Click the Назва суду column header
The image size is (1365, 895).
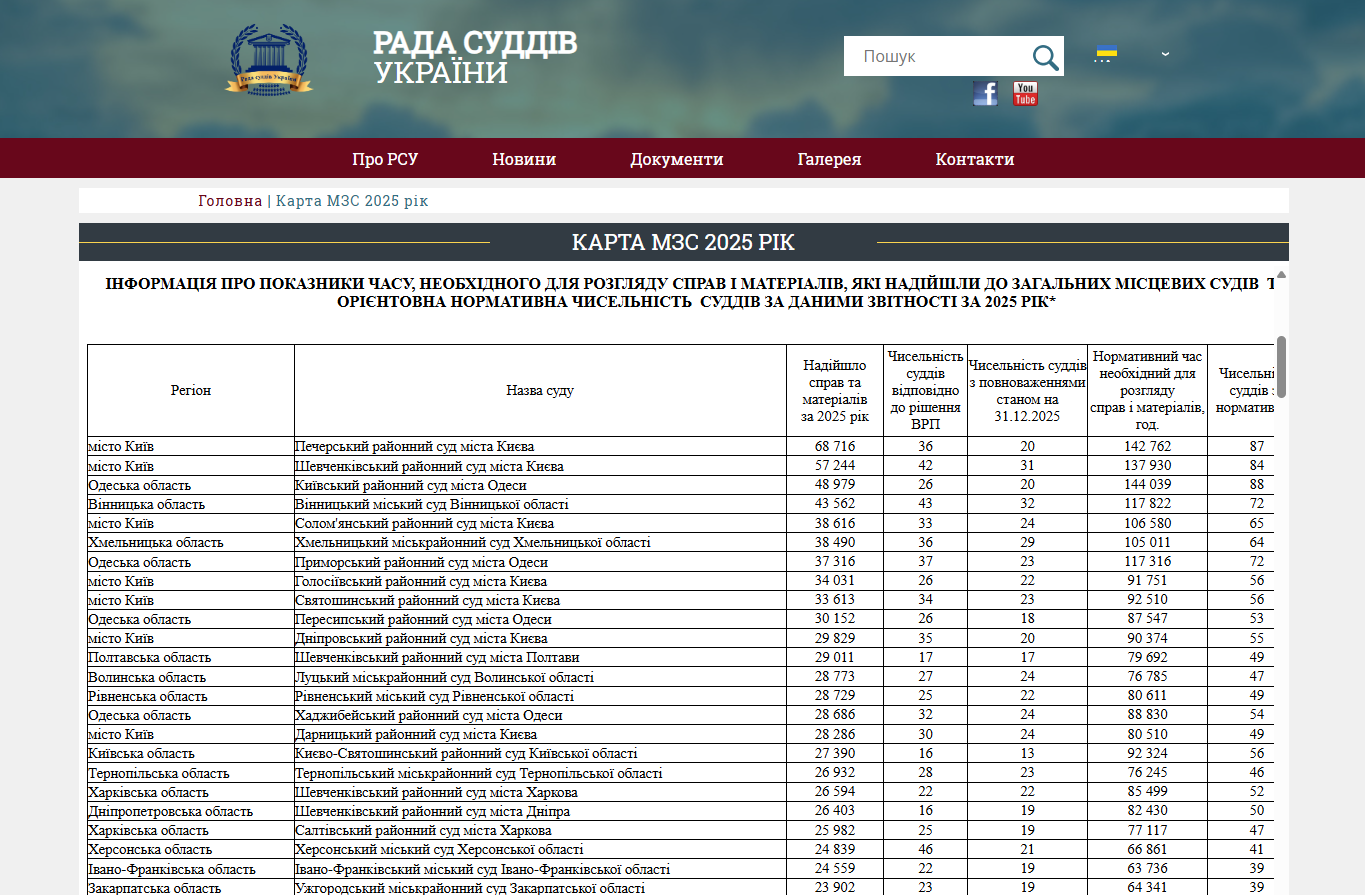540,390
